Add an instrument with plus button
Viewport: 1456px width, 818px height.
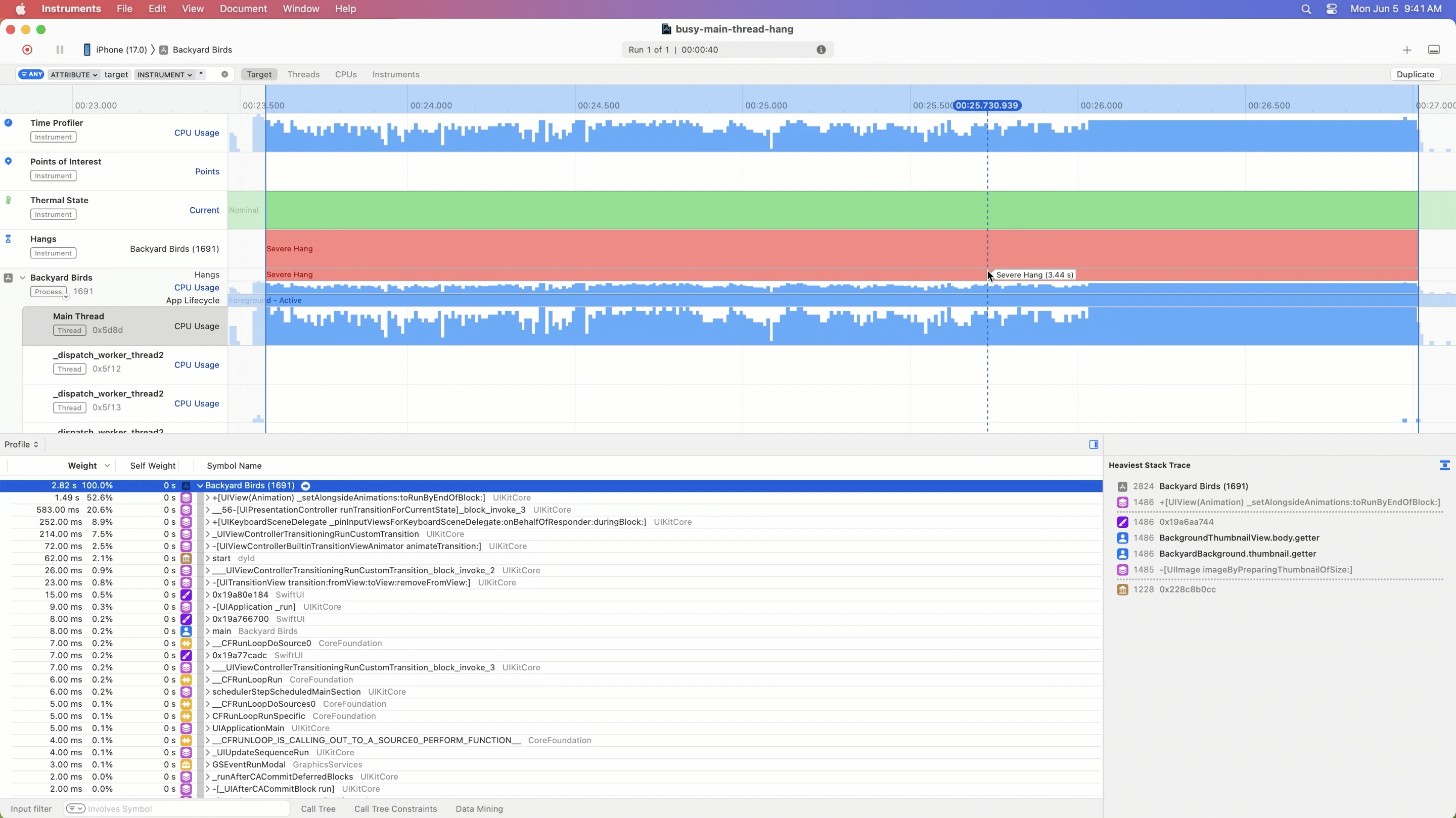[x=1406, y=50]
